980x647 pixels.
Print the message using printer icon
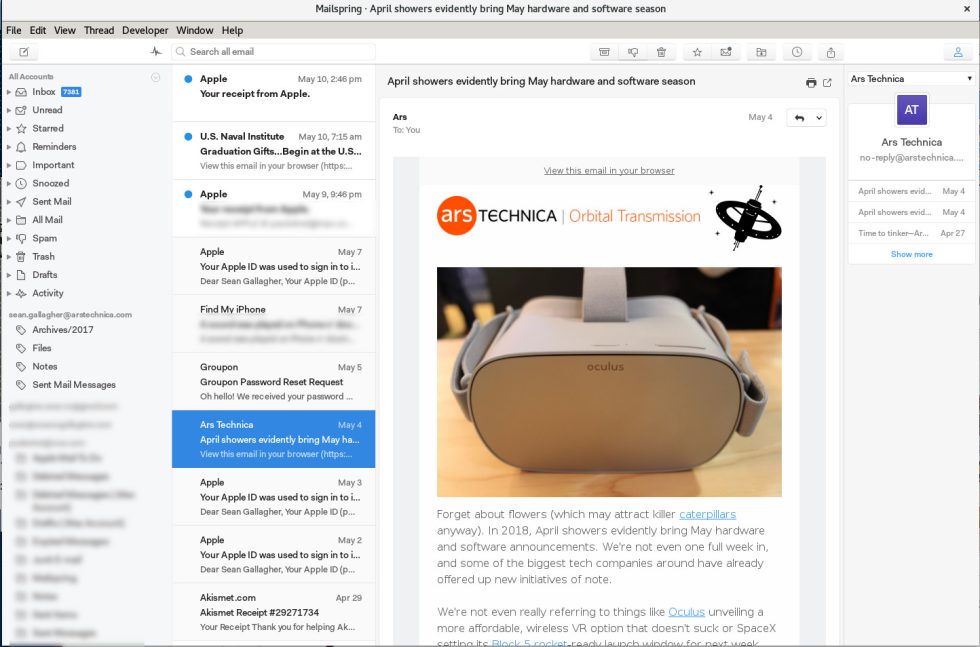click(811, 83)
